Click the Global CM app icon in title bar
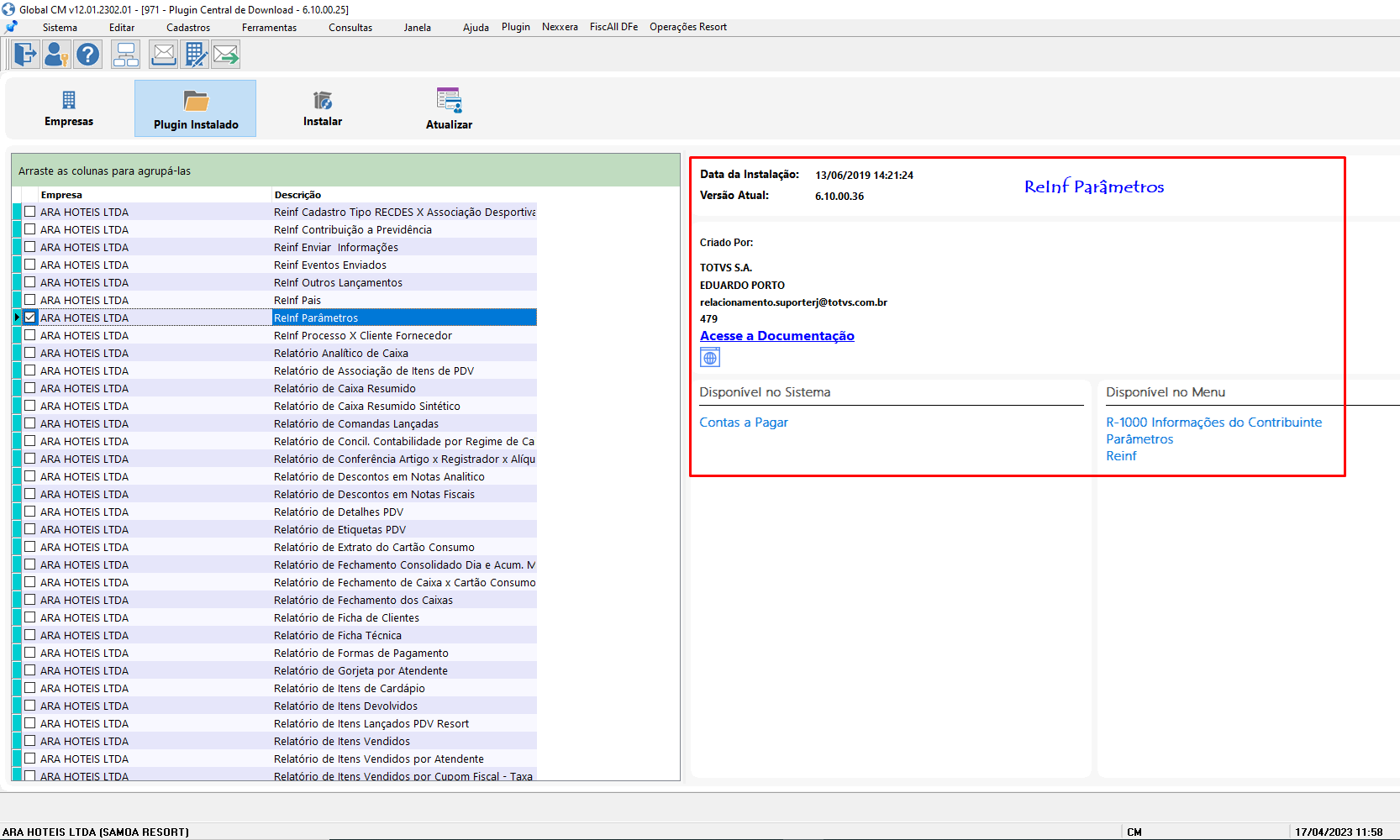The width and height of the screenshot is (1400, 840). [8, 9]
